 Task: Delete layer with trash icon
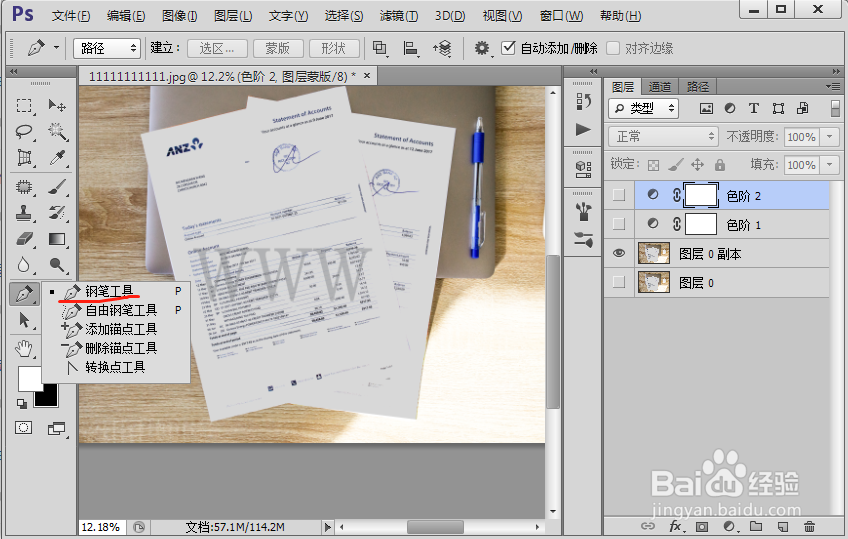coord(809,526)
